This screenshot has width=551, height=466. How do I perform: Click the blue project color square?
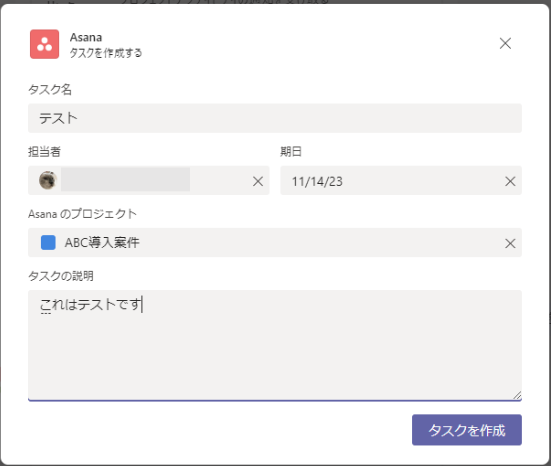(48, 242)
